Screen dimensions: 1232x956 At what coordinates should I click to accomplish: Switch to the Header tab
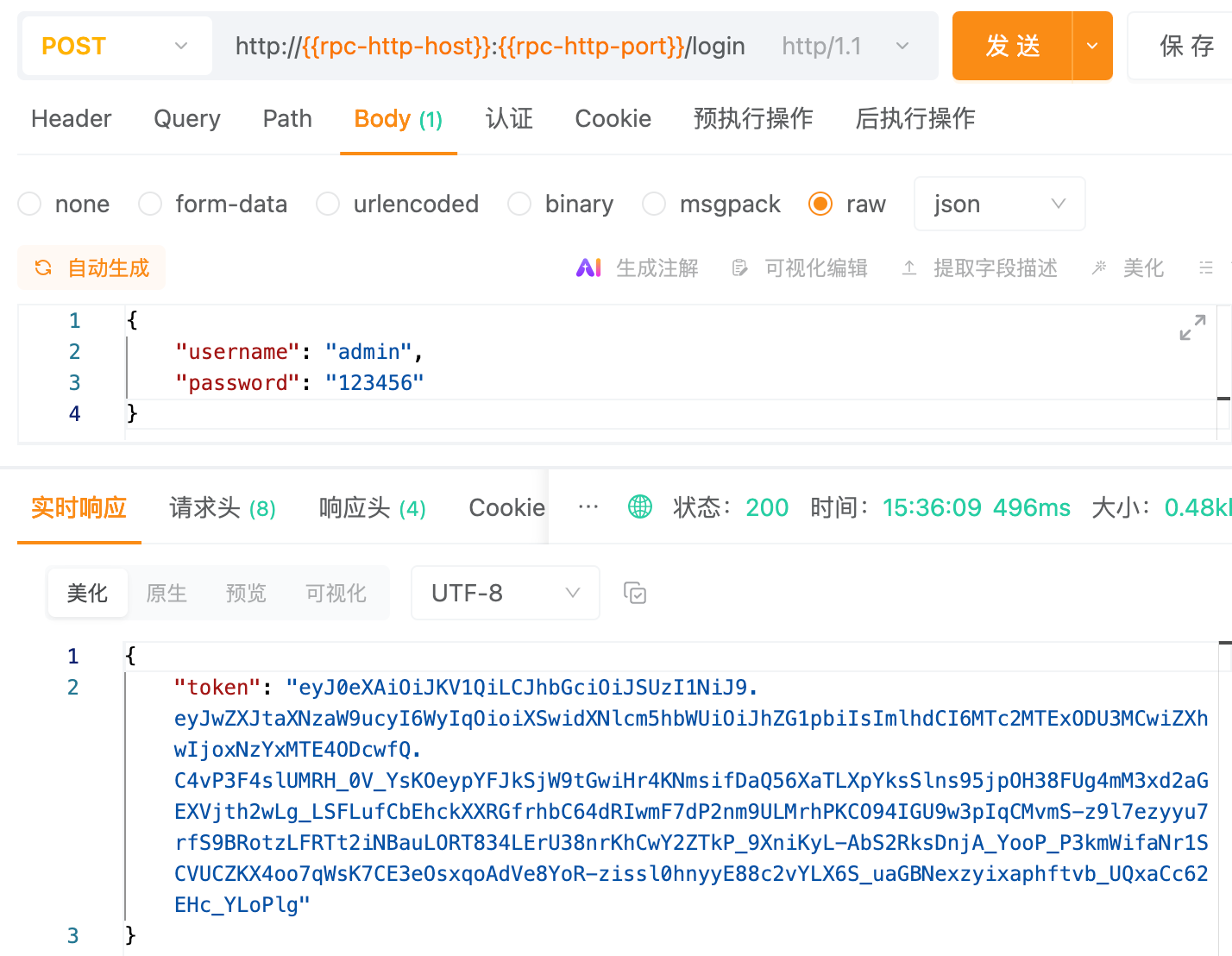[x=72, y=118]
